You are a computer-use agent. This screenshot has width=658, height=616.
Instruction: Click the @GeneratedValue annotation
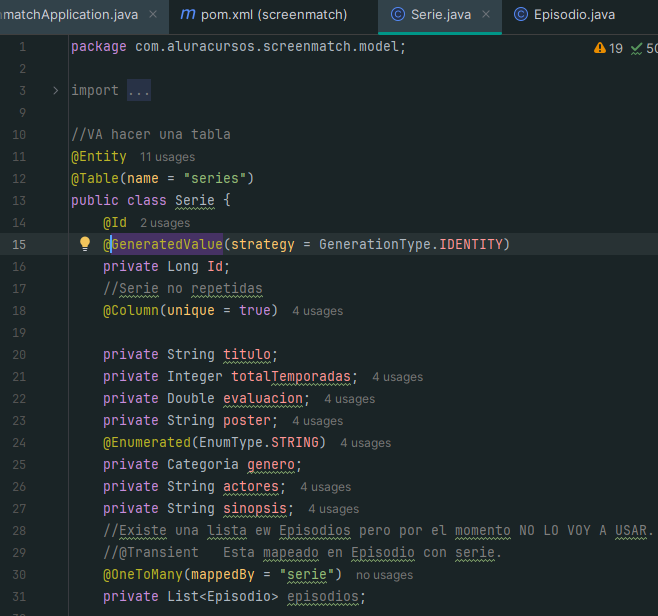click(163, 244)
